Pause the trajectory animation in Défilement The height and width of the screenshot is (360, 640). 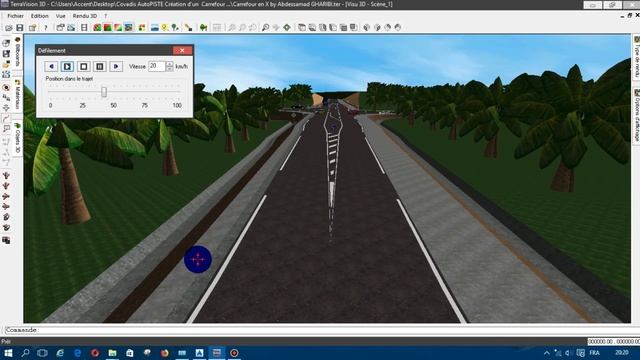100,66
